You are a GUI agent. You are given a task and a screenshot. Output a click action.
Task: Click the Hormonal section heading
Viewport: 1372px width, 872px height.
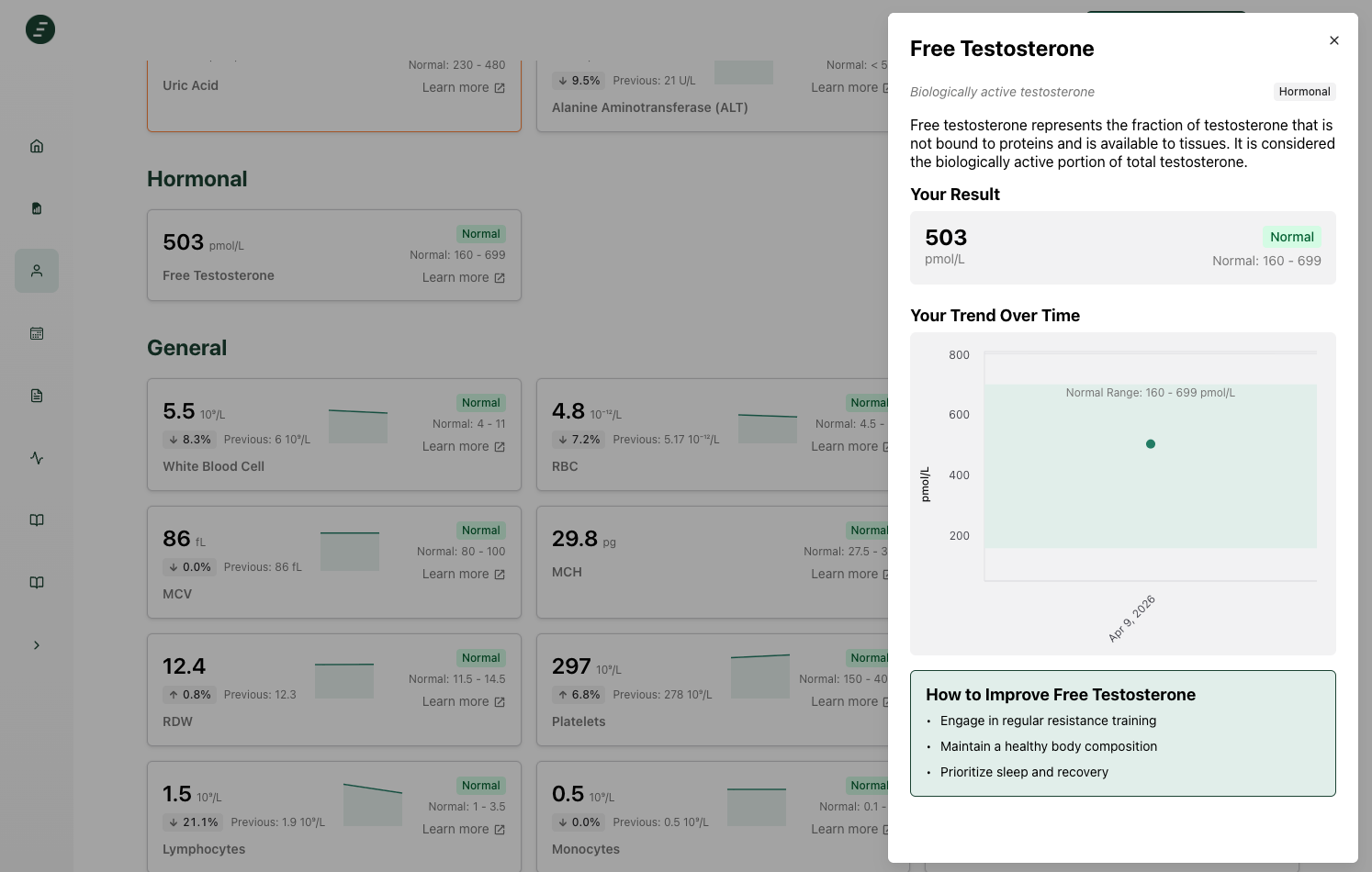(197, 179)
